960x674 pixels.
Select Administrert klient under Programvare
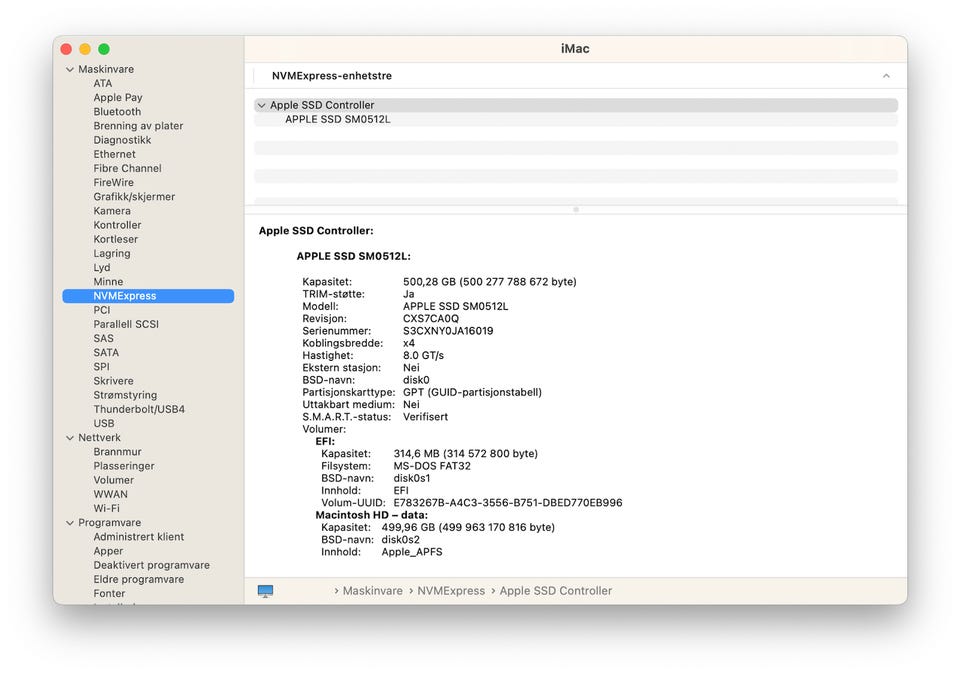139,537
